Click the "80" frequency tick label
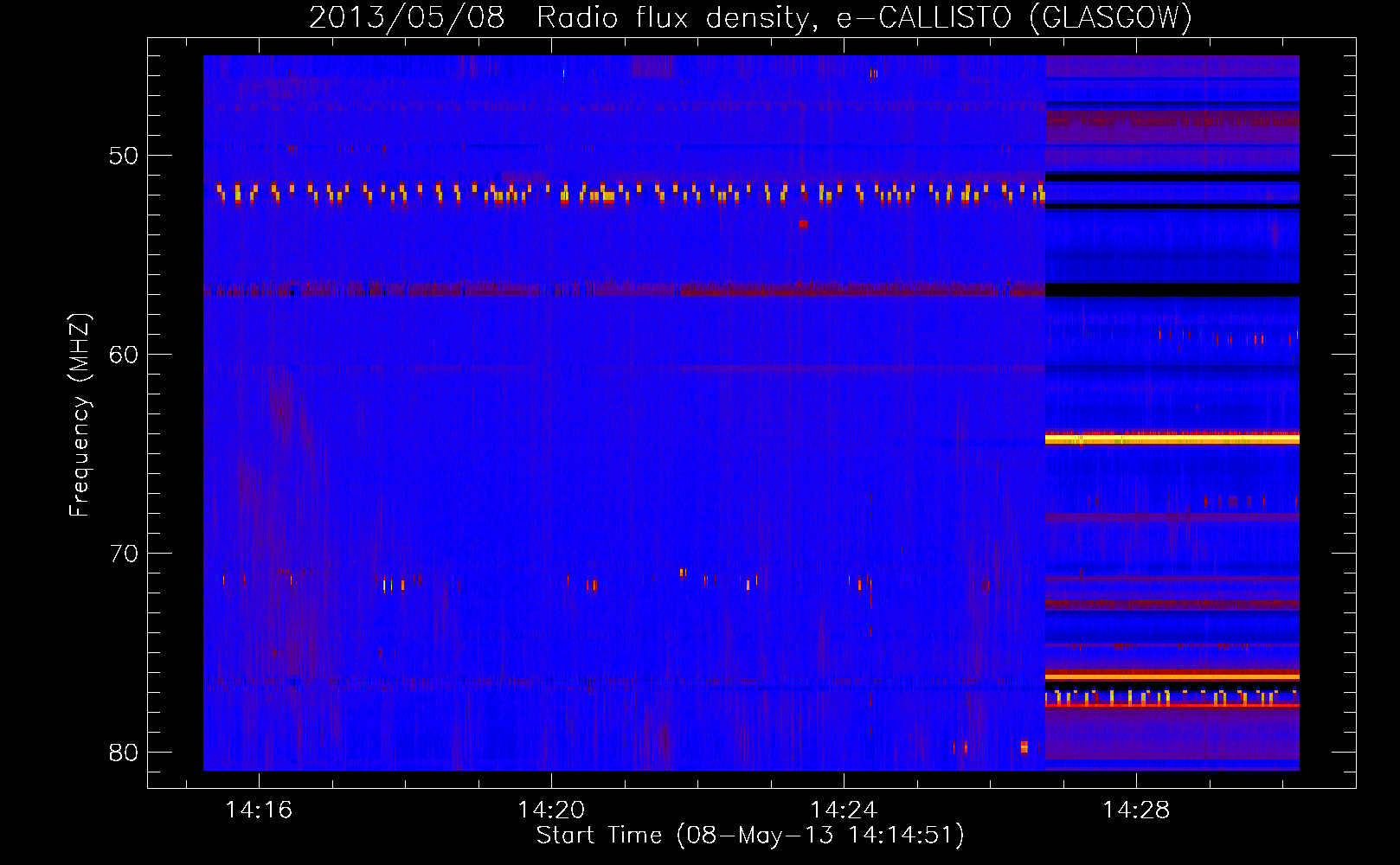Image resolution: width=1400 pixels, height=865 pixels. [125, 753]
